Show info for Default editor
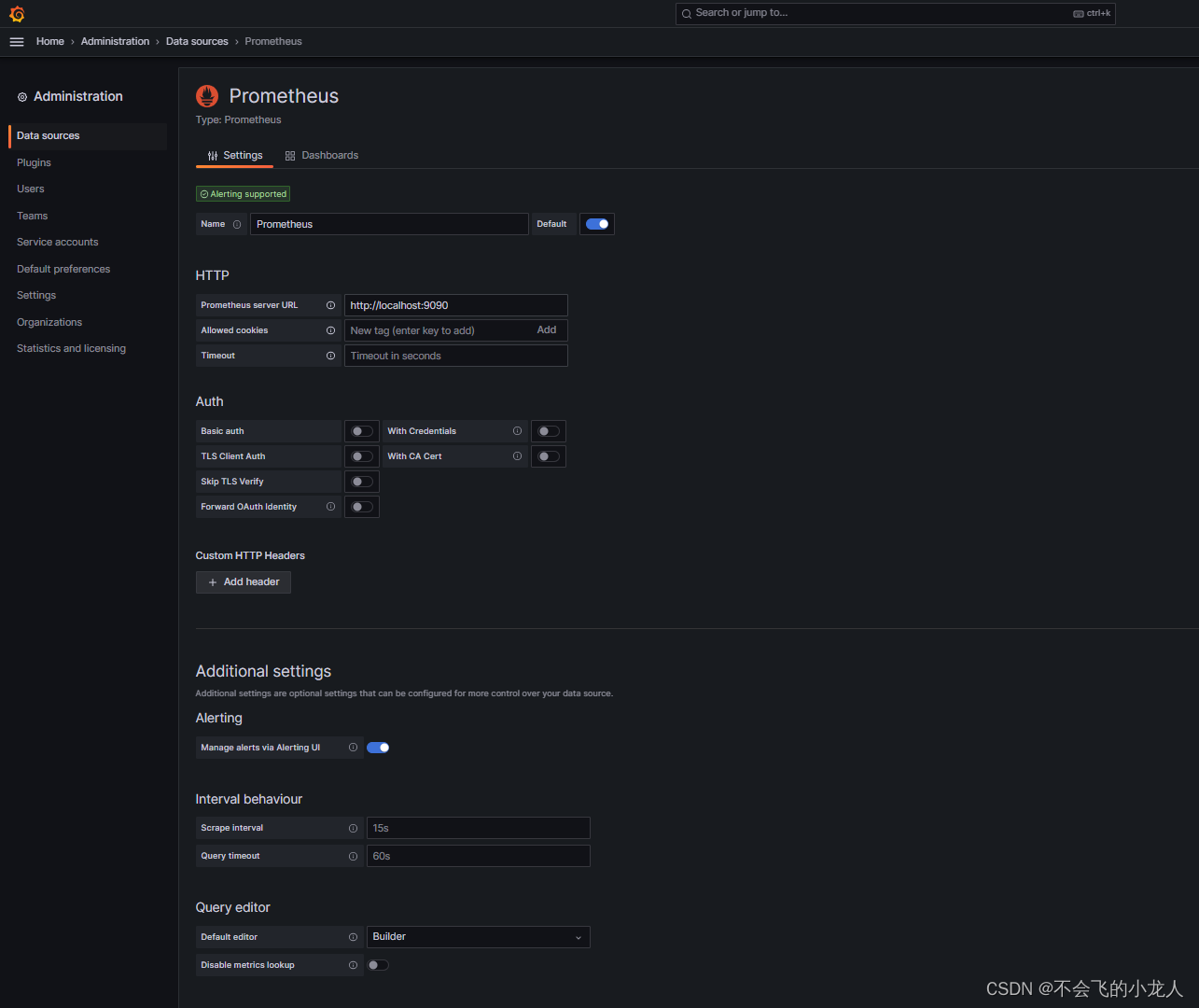This screenshot has height=1008, width=1199. (x=353, y=937)
